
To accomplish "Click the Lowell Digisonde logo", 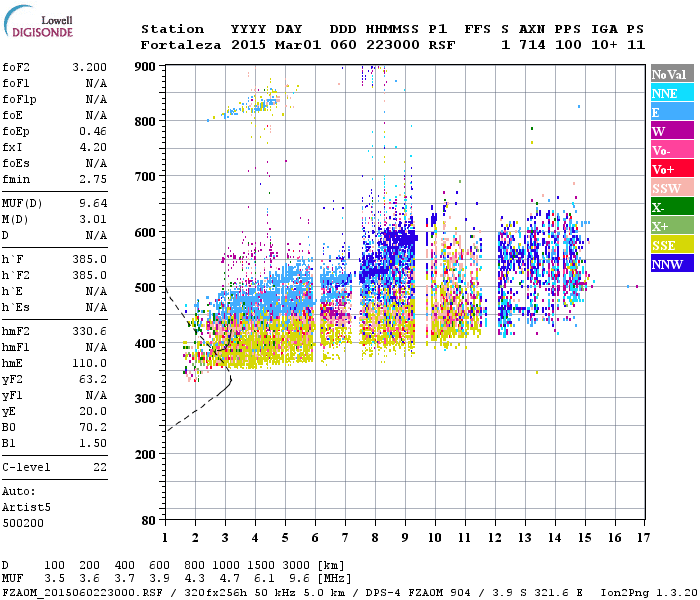I will [x=38, y=21].
